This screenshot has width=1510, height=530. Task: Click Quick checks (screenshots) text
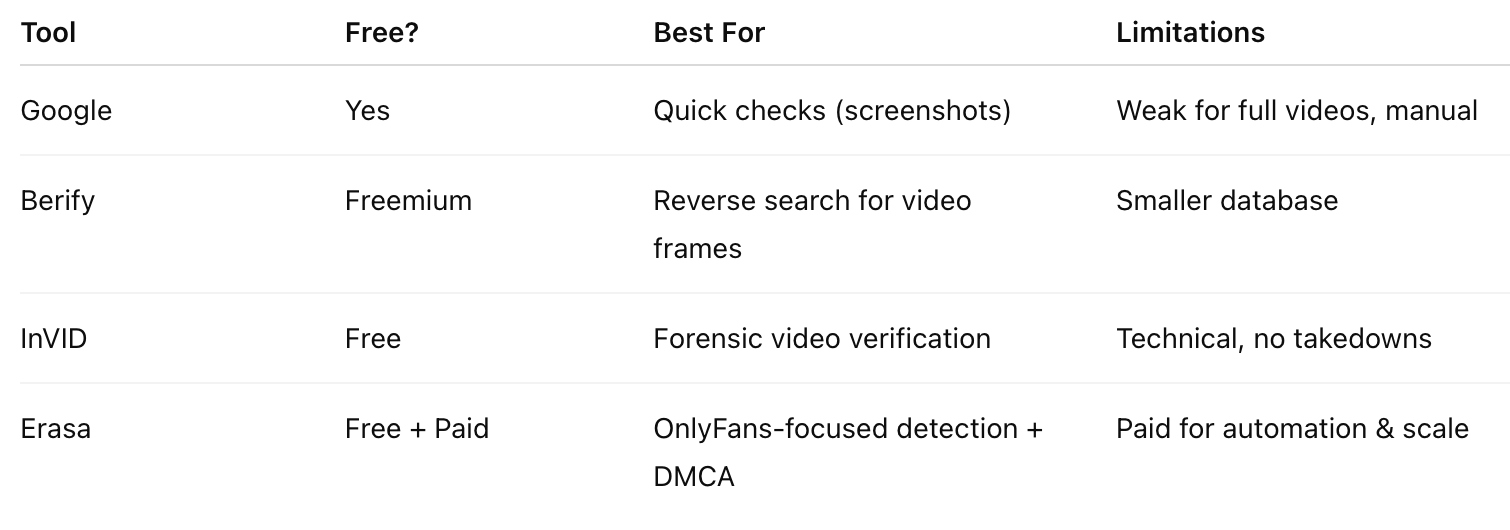[x=832, y=111]
